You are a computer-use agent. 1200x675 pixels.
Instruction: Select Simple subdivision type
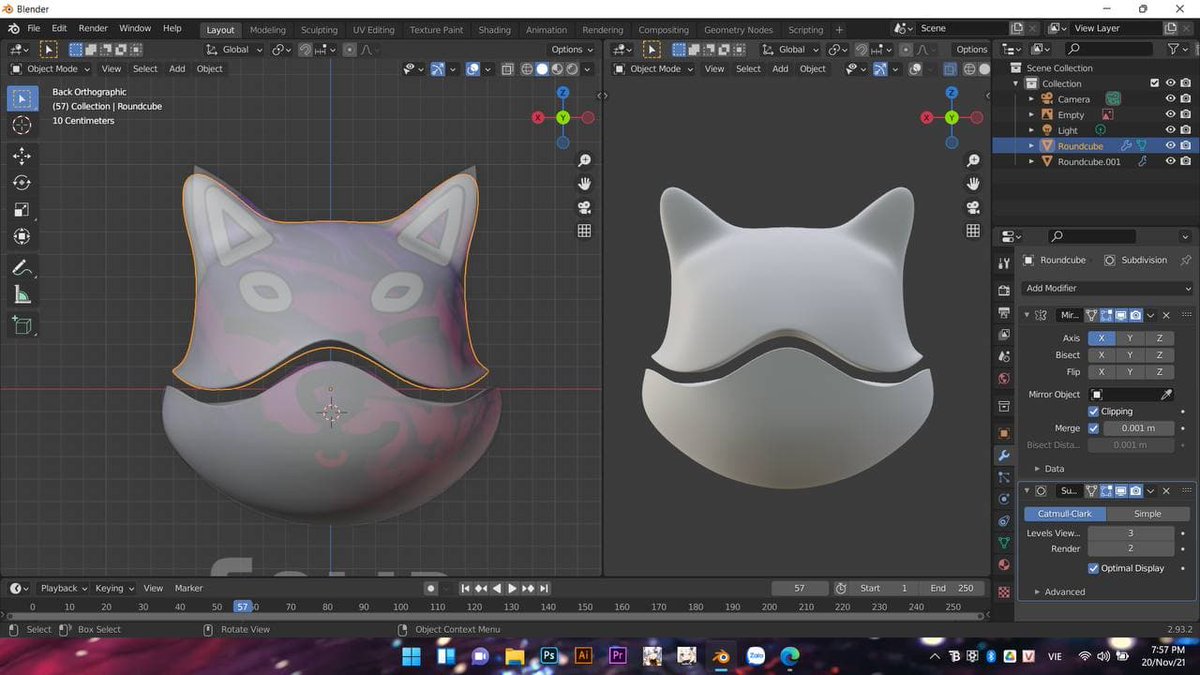tap(1147, 514)
